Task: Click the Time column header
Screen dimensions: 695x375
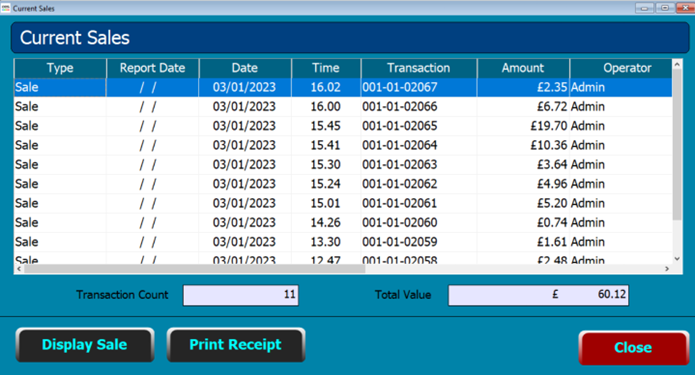Action: click(326, 68)
